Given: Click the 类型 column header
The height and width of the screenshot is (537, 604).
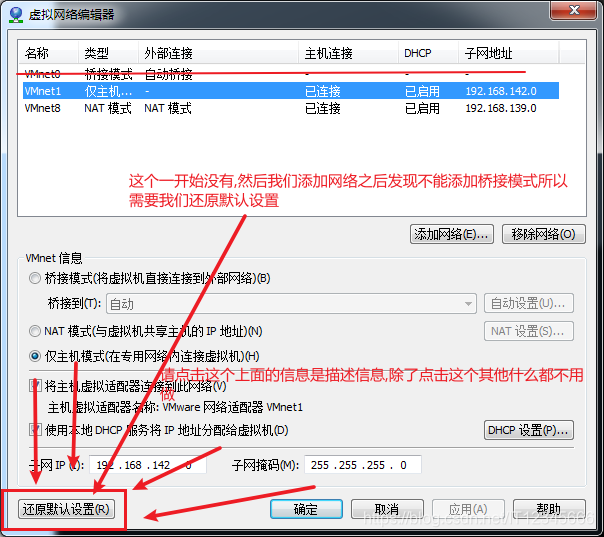Looking at the screenshot, I should 108,53.
